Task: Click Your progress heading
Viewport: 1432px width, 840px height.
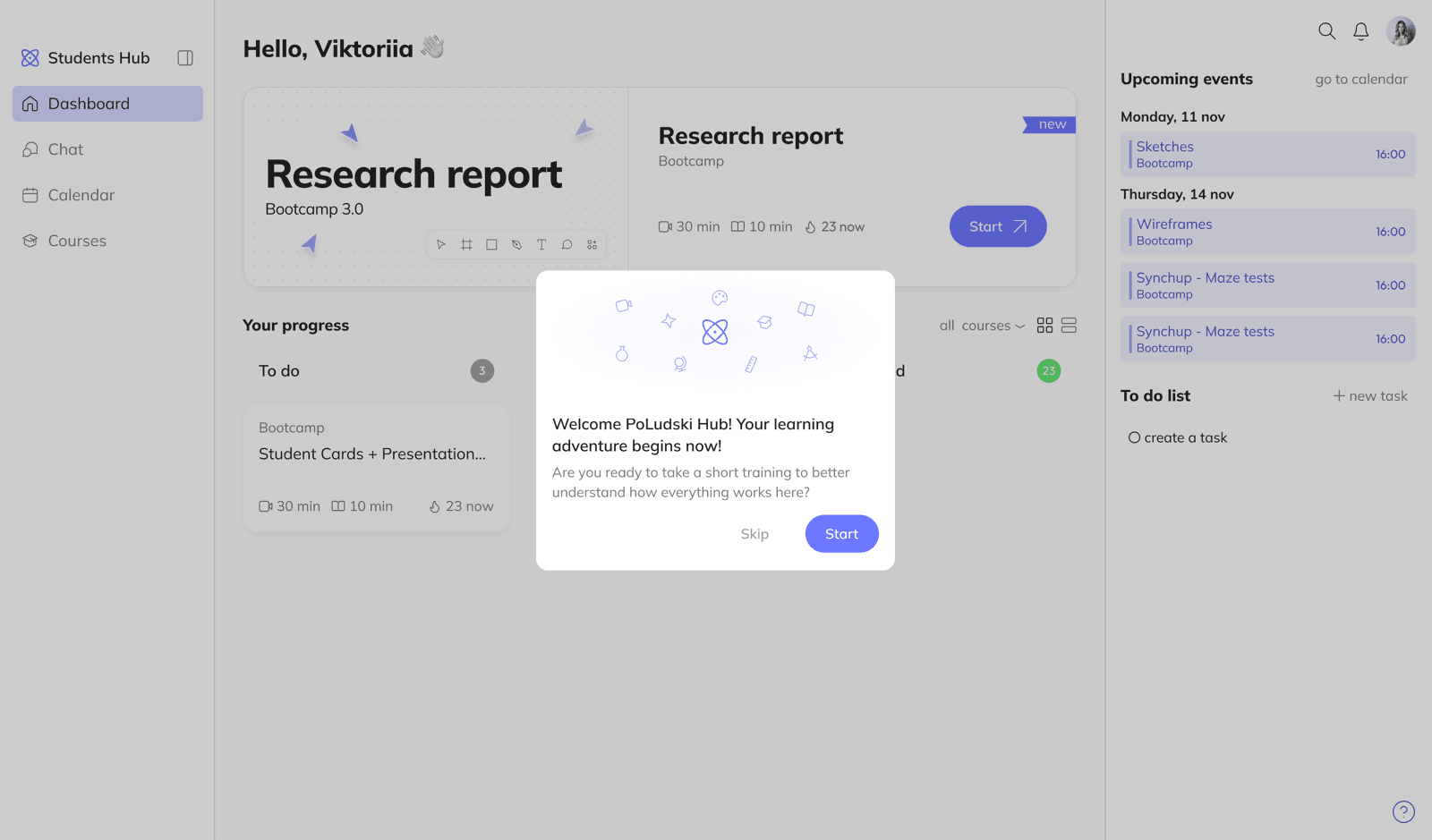Action: tap(296, 326)
